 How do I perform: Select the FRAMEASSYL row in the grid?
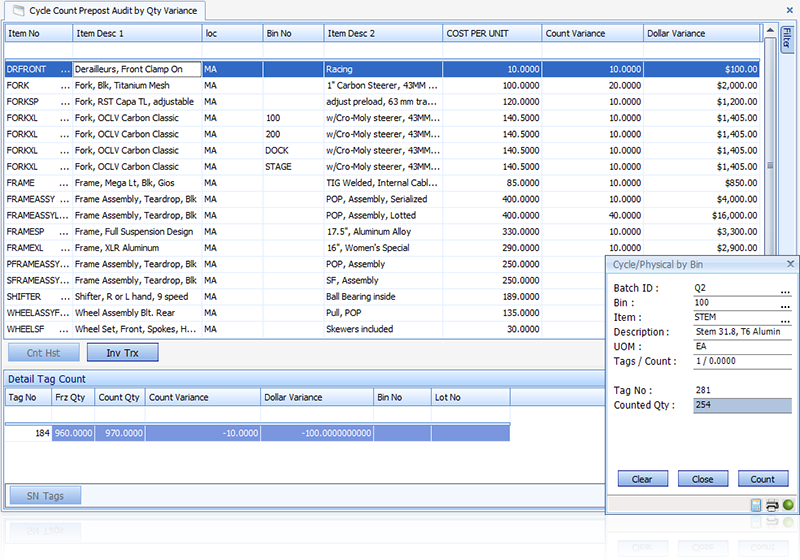click(36, 215)
